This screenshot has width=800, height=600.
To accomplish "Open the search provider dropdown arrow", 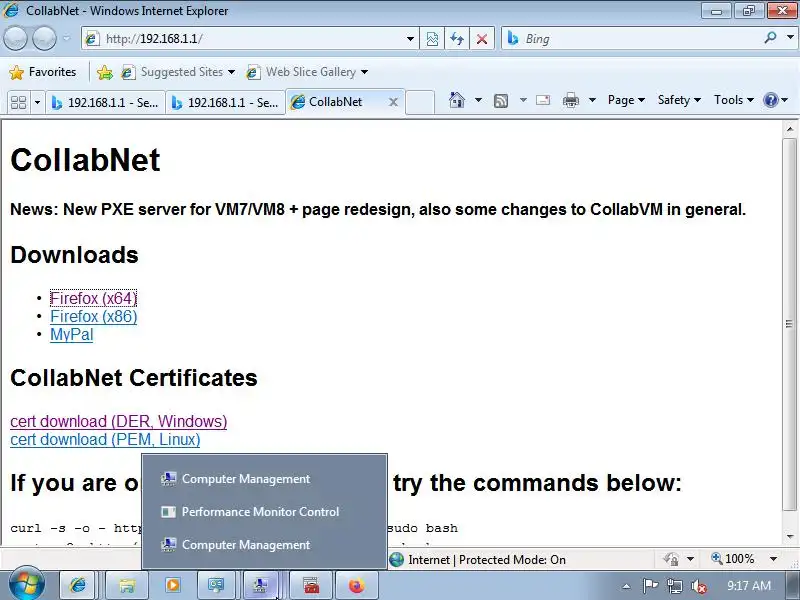I will 790,38.
